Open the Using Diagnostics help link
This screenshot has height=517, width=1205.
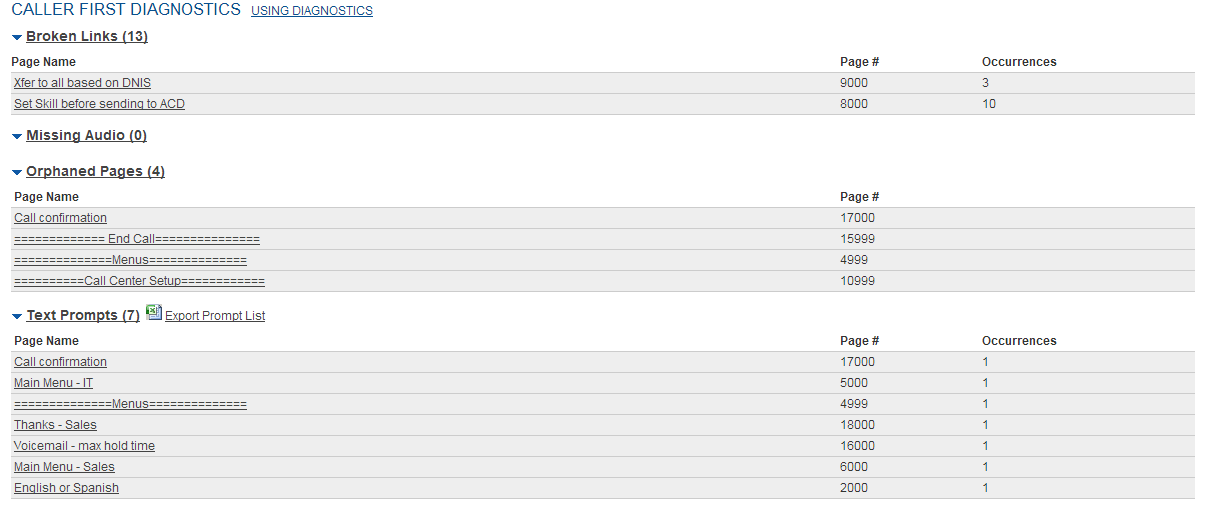[311, 11]
